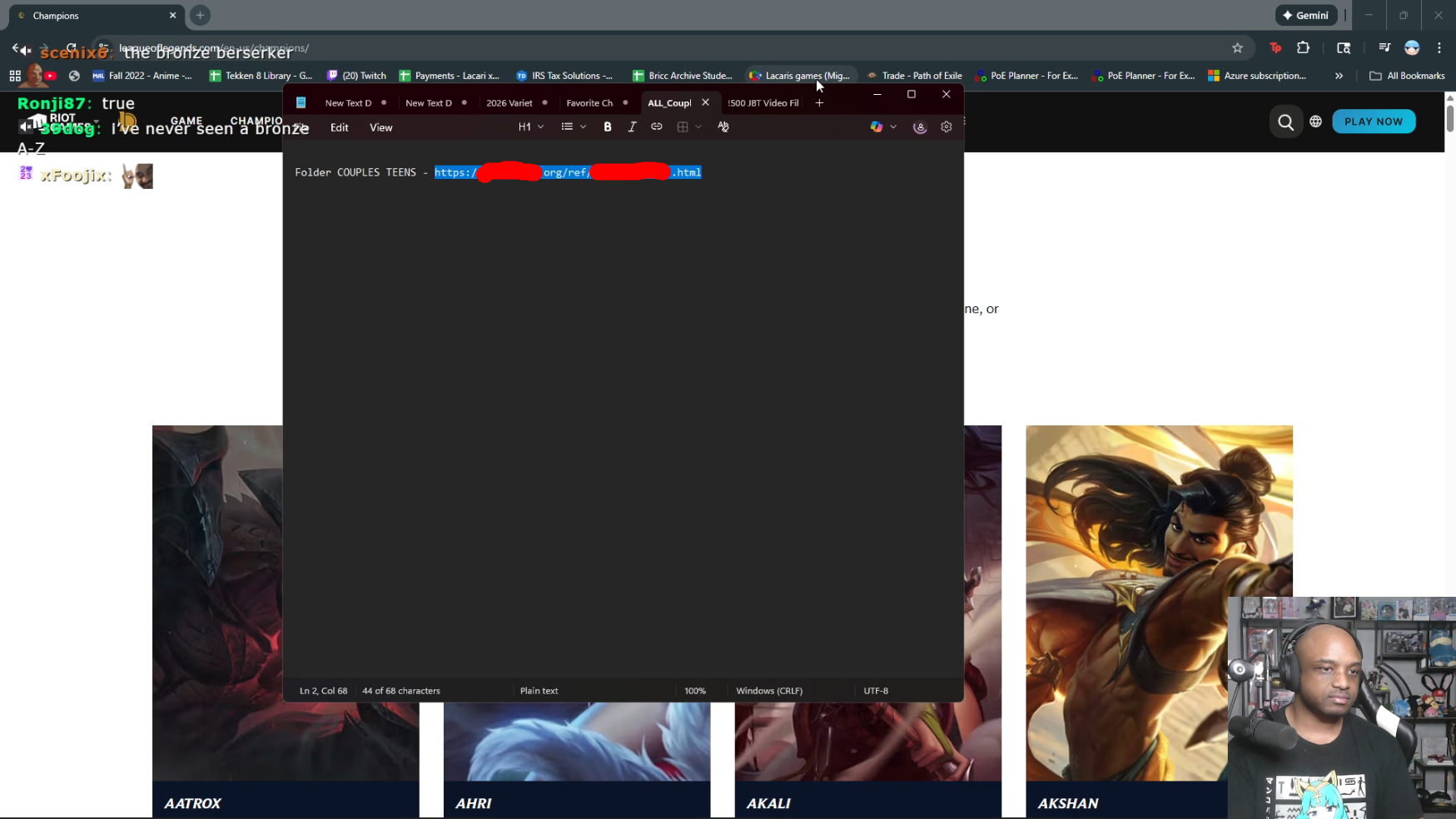Open Chrome media controls icon

(1384, 48)
